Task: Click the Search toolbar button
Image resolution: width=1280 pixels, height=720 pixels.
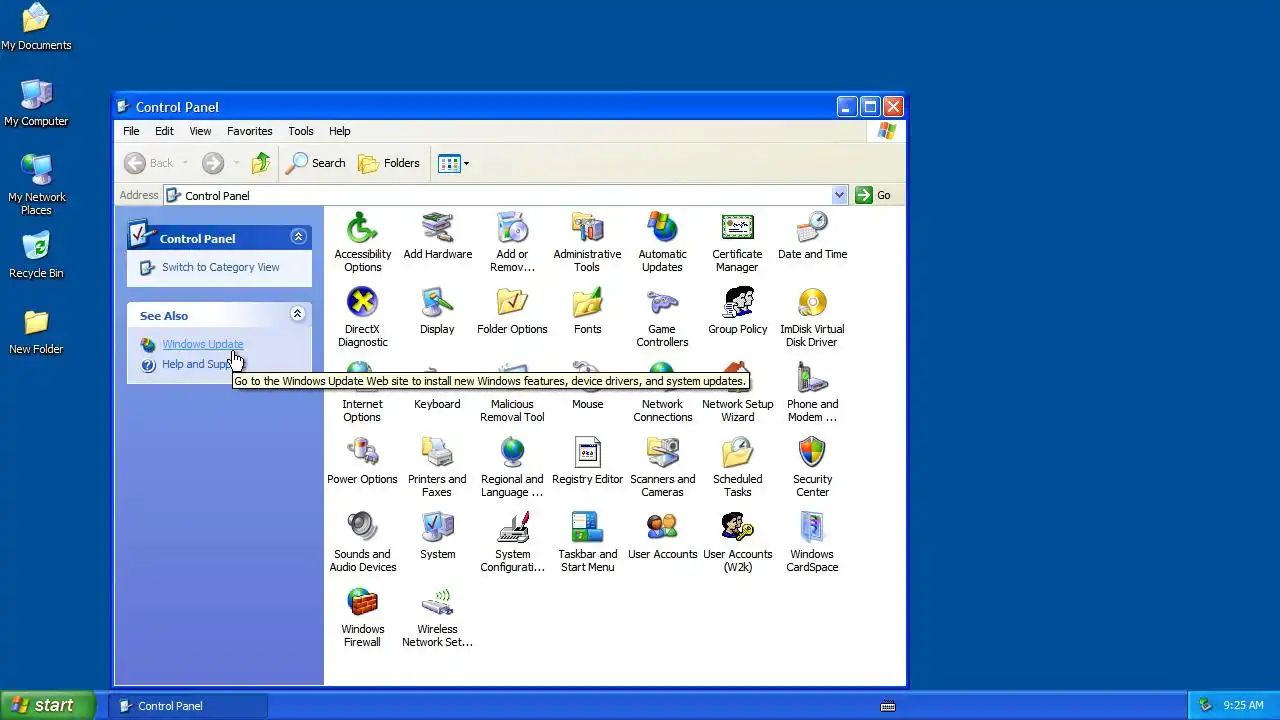Action: pyautogui.click(x=316, y=163)
